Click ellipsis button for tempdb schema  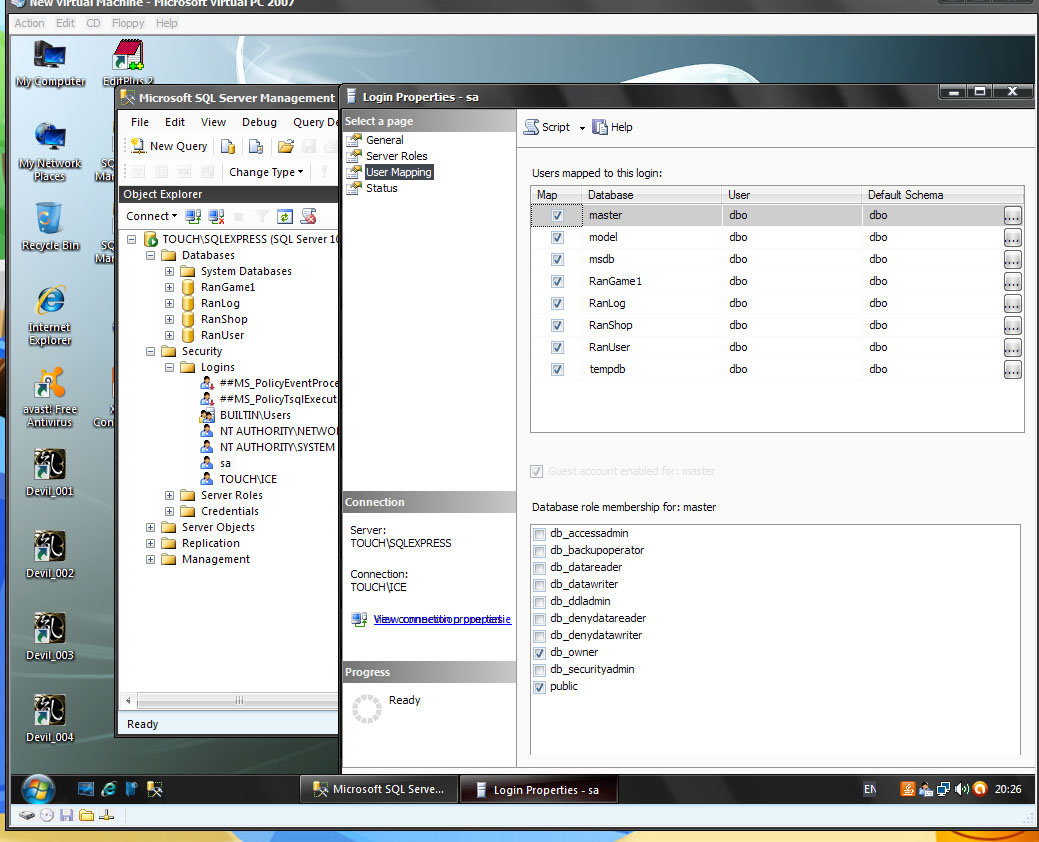(x=1012, y=370)
